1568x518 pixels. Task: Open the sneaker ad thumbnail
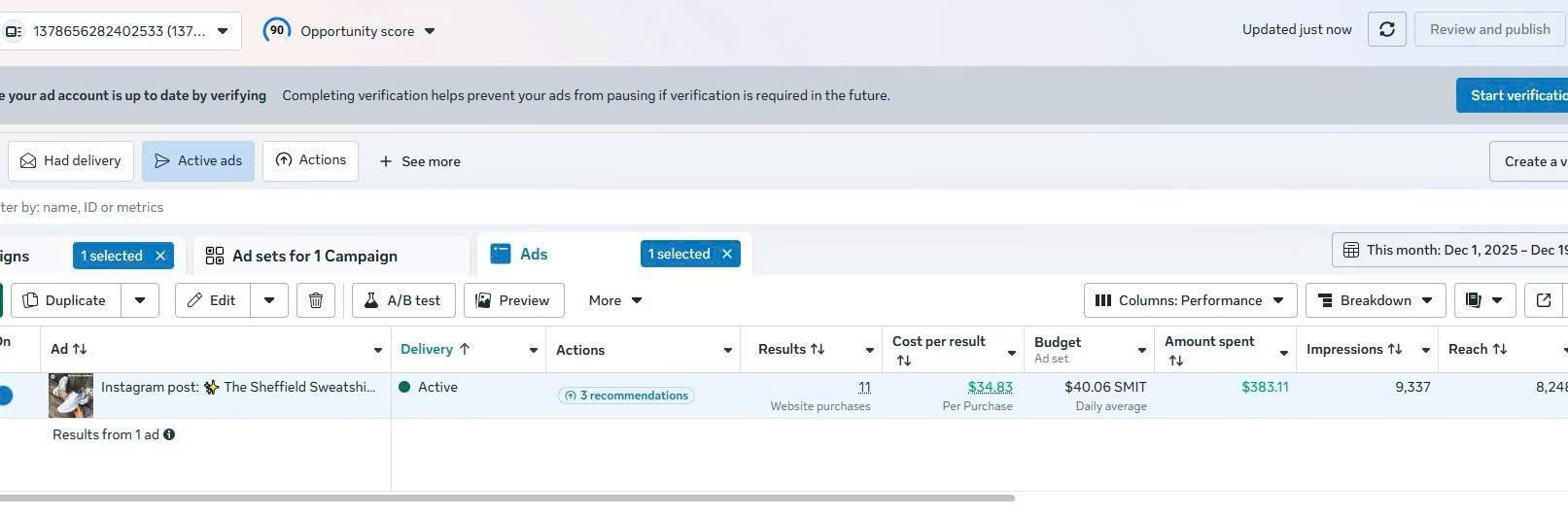click(x=71, y=396)
